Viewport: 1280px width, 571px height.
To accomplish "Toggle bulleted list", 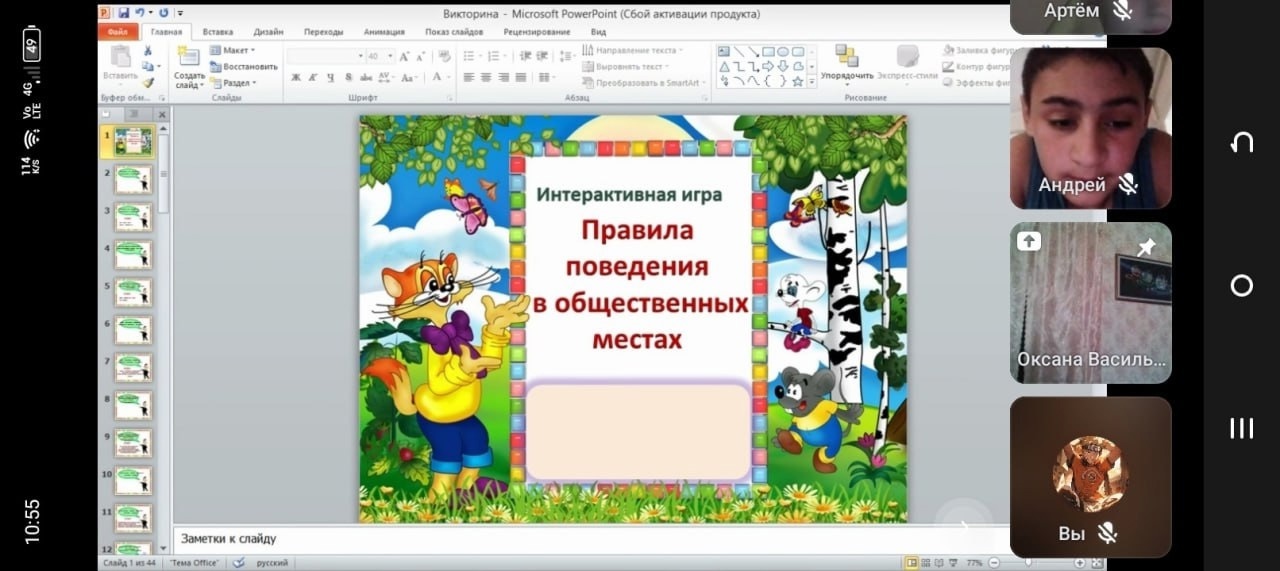I will [471, 57].
